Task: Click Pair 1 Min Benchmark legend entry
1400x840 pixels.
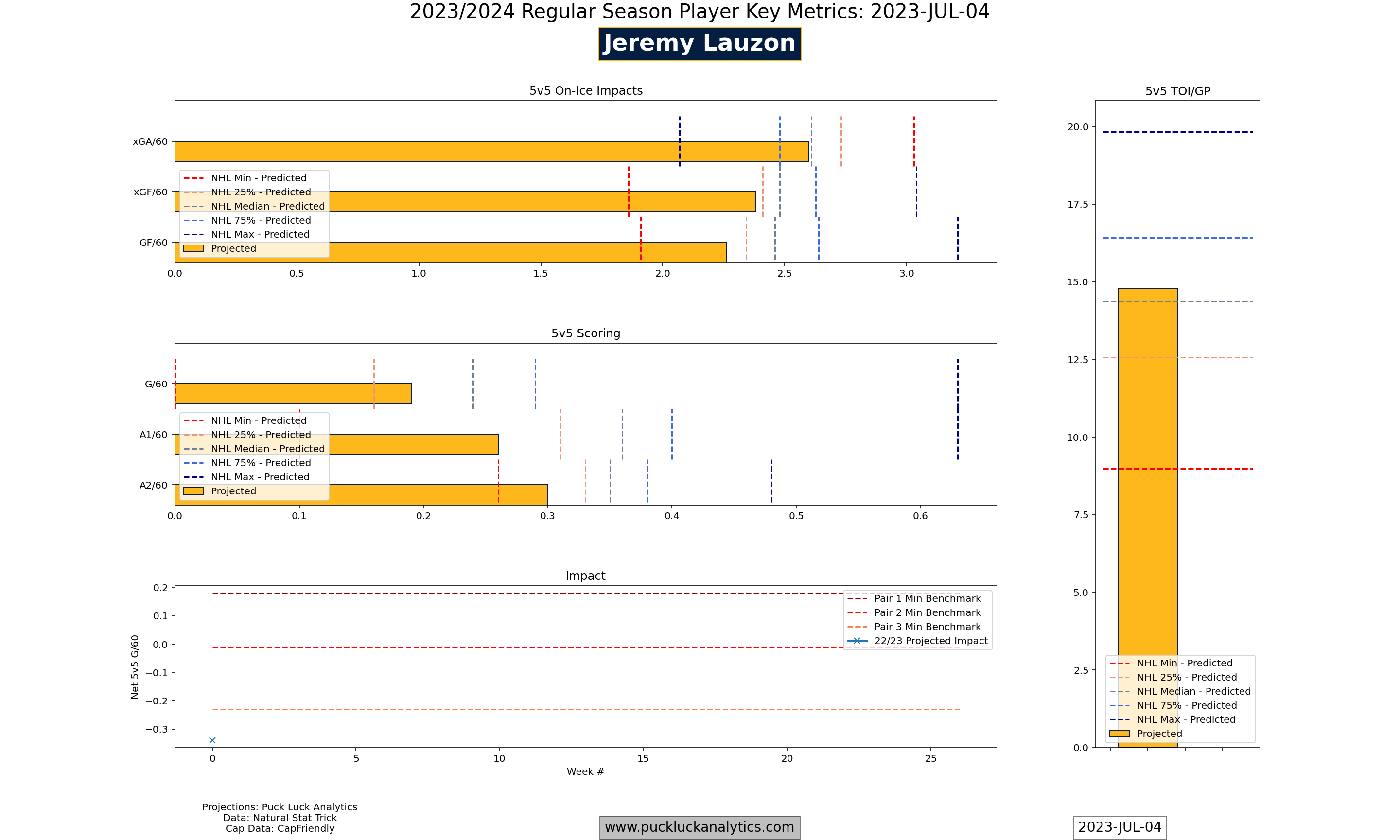Action: coord(927,598)
